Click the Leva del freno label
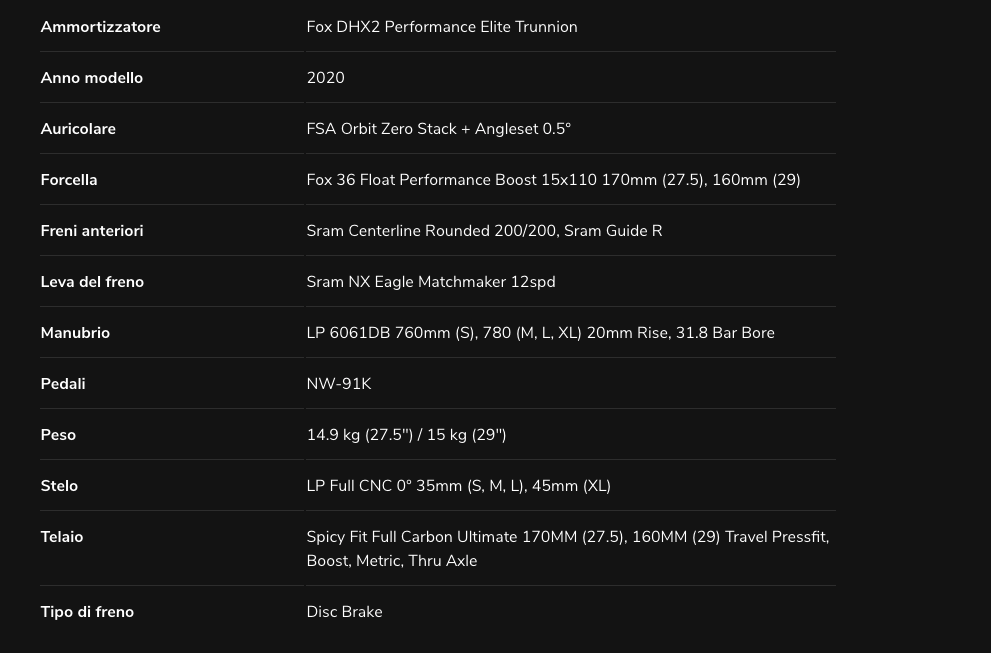The image size is (991, 653). pyautogui.click(x=92, y=282)
